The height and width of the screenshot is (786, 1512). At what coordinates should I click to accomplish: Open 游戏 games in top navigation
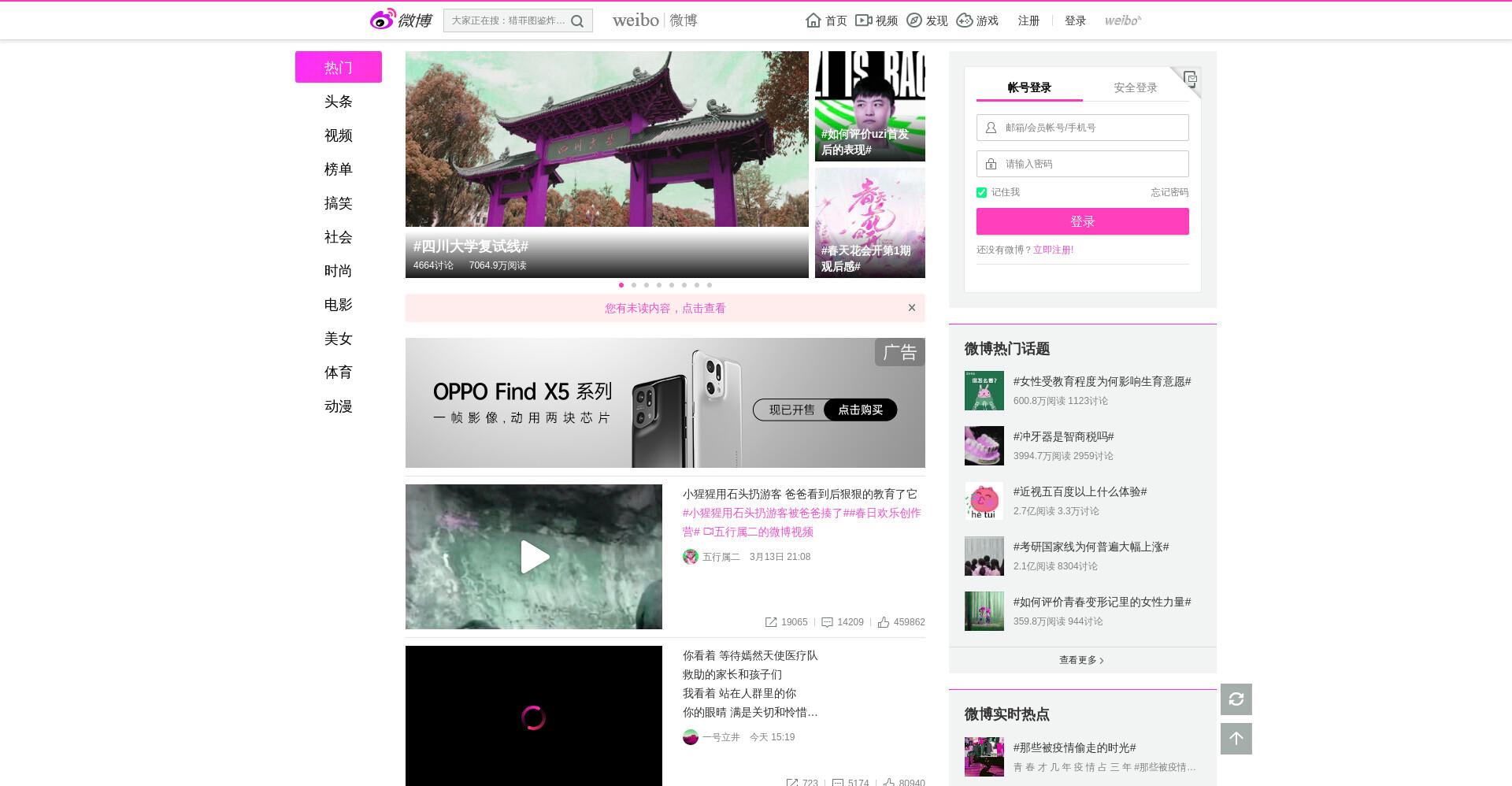coord(977,20)
